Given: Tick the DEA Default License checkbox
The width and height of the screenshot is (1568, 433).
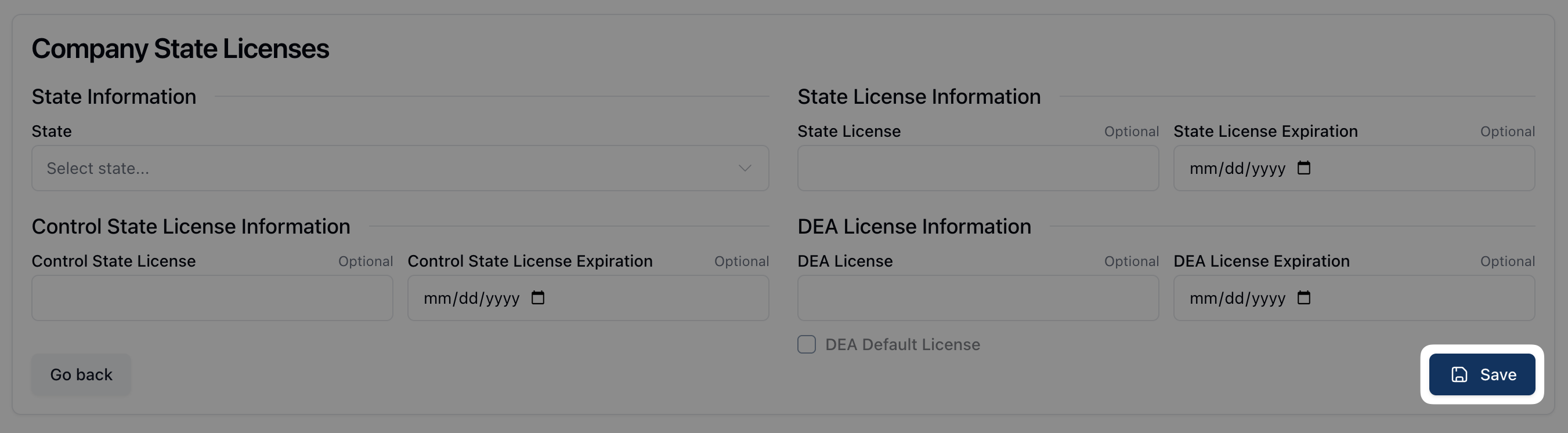Looking at the screenshot, I should pyautogui.click(x=807, y=344).
